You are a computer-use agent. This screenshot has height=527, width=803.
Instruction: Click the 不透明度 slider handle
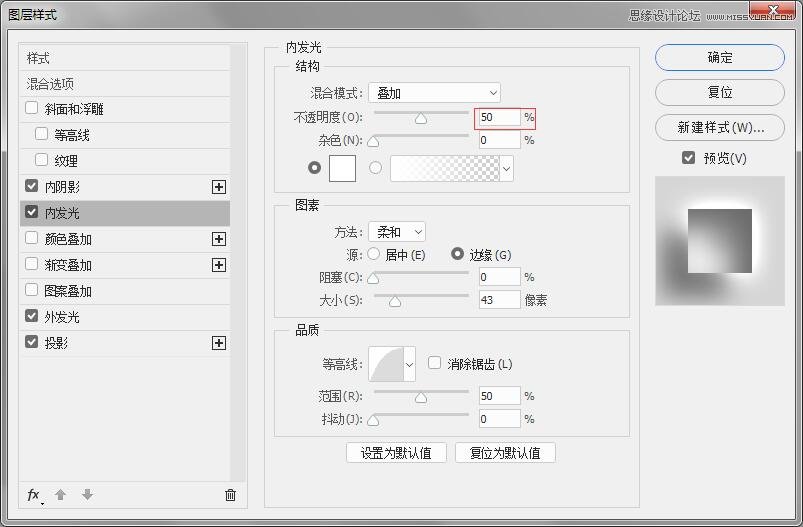421,119
